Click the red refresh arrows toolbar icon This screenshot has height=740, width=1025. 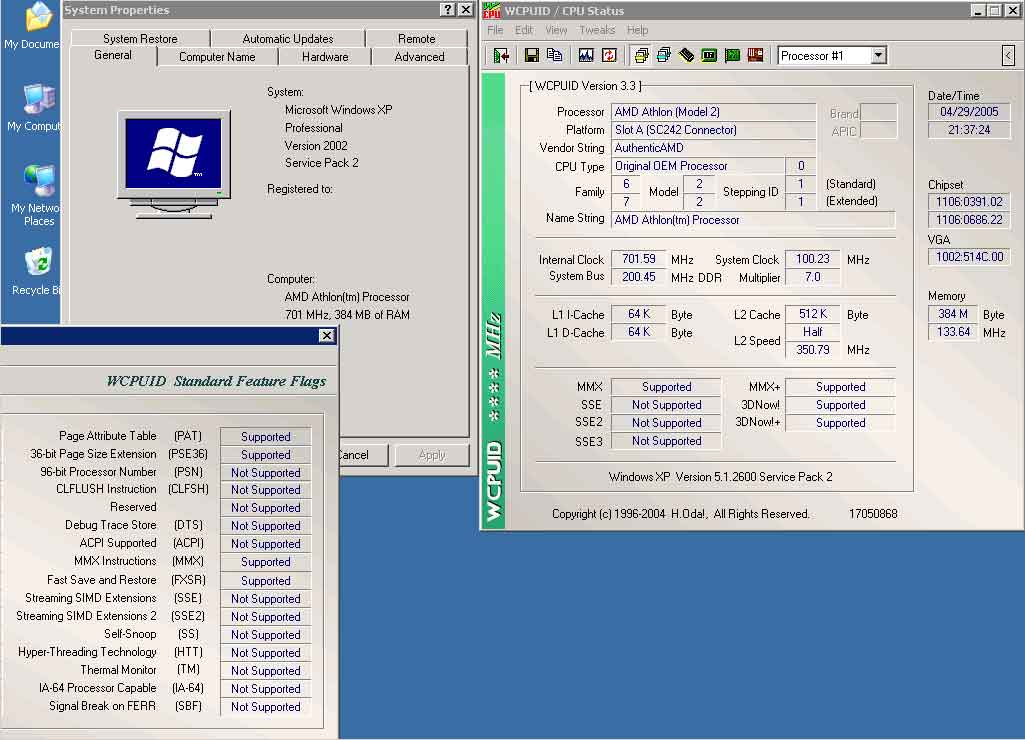609,56
